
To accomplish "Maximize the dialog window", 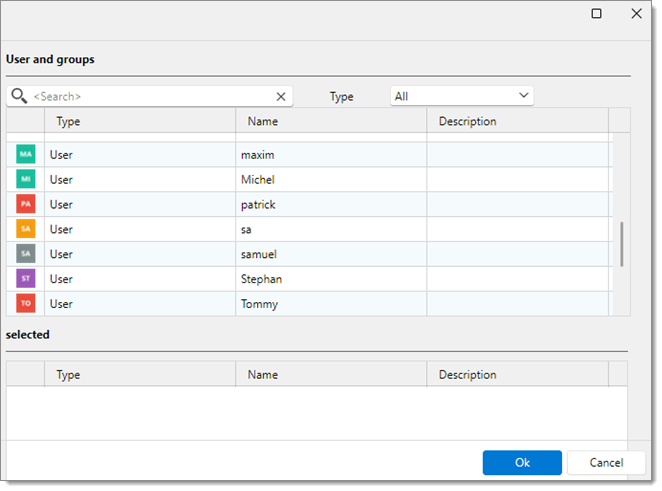I will tap(597, 14).
